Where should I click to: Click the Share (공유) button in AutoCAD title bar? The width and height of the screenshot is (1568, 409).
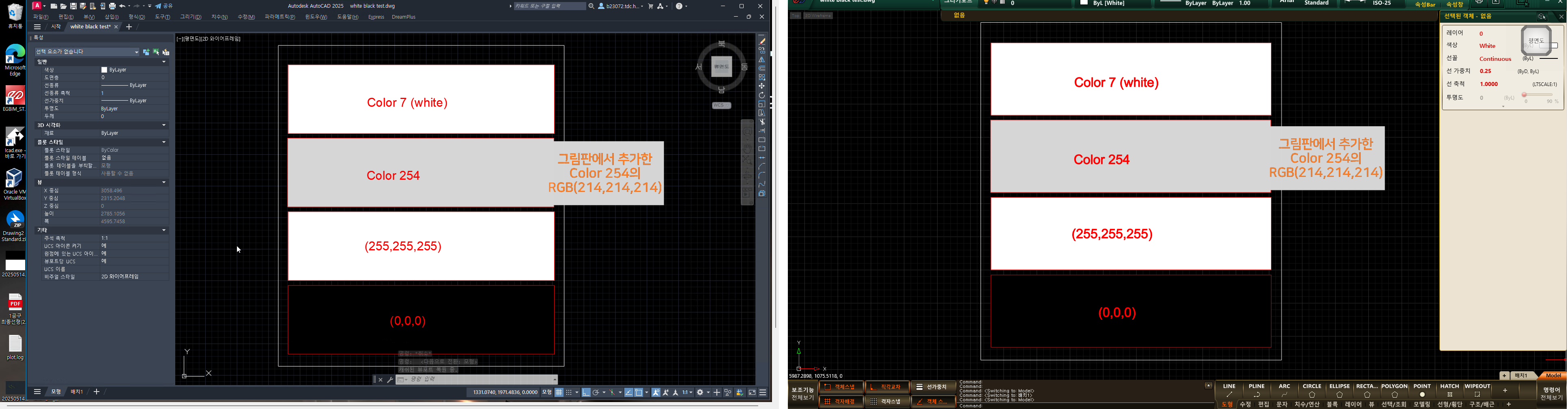click(x=164, y=6)
